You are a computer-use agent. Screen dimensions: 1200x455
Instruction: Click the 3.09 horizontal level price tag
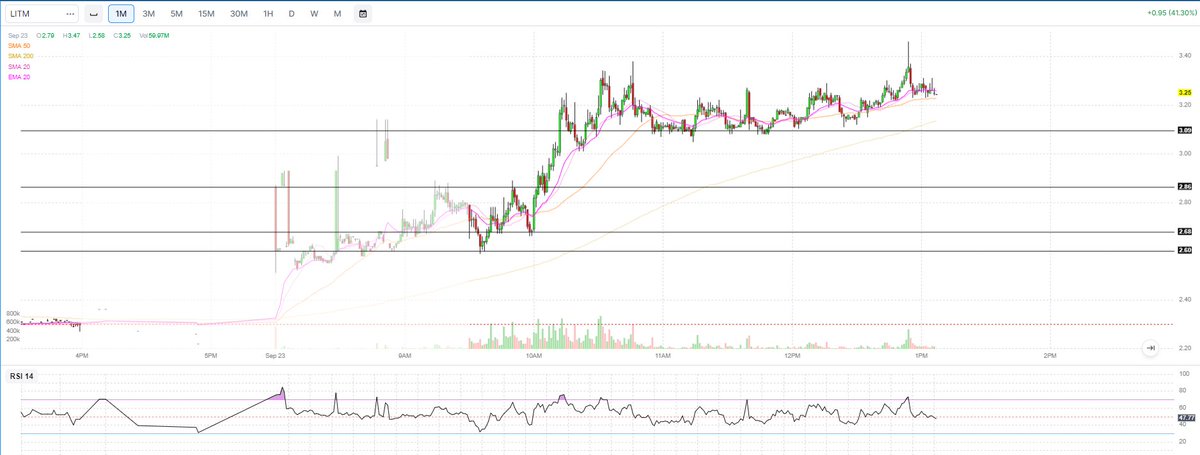coord(1184,130)
